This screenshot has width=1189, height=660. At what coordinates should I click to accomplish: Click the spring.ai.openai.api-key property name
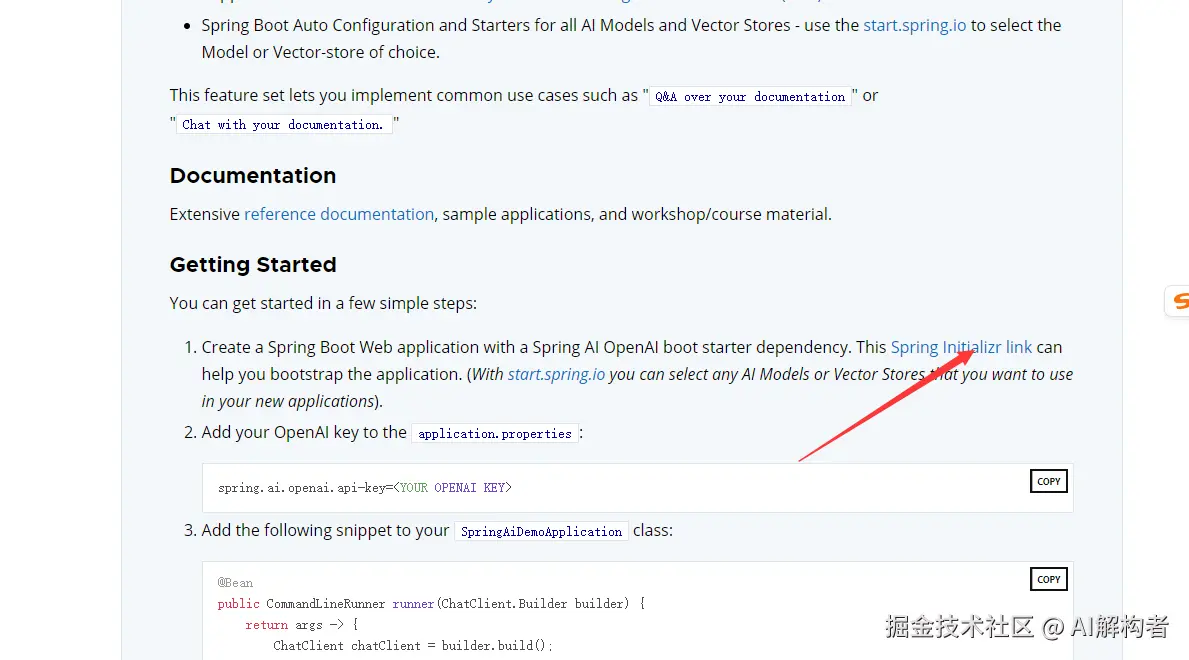pyautogui.click(x=302, y=488)
